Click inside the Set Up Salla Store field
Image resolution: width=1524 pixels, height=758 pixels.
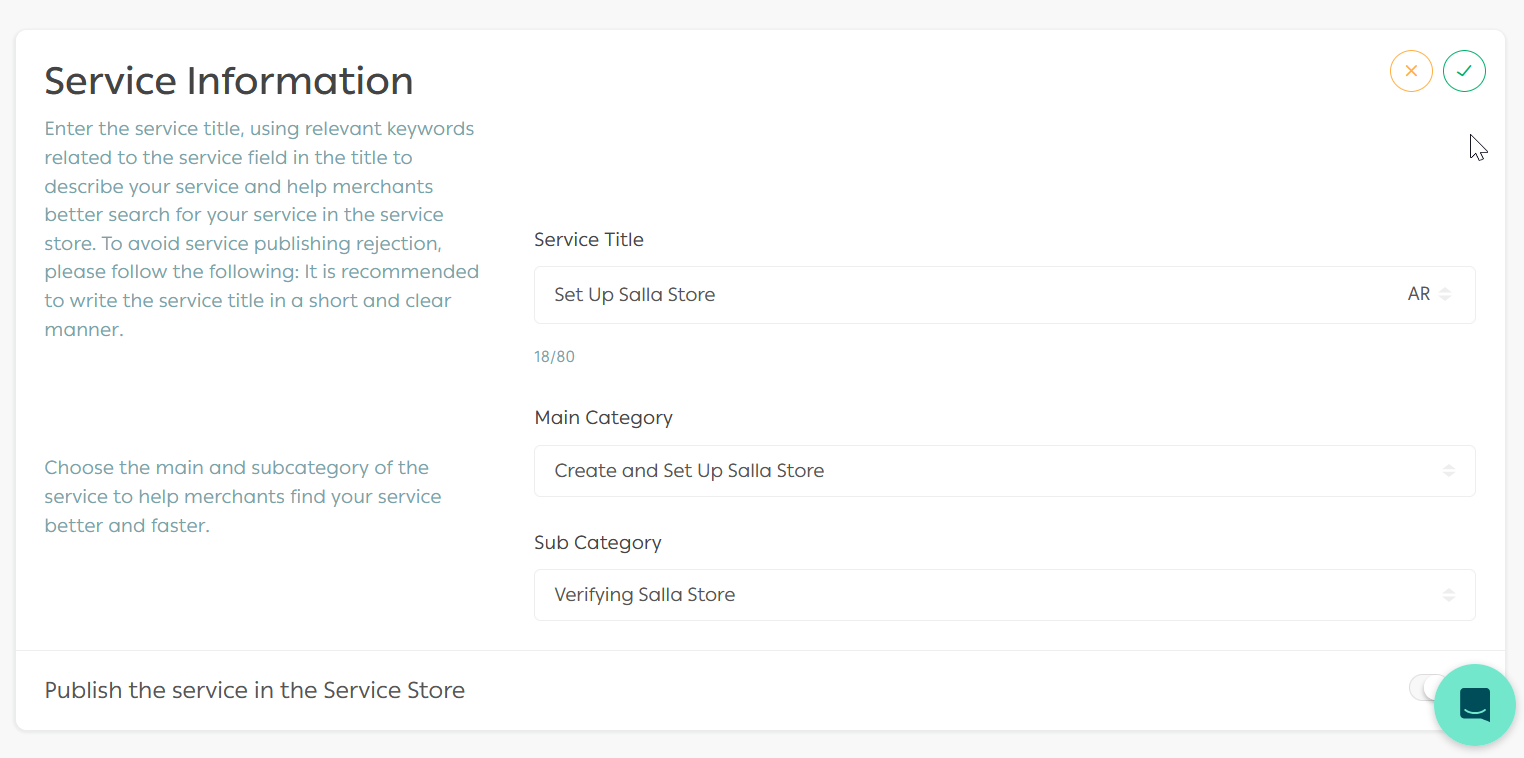900,295
